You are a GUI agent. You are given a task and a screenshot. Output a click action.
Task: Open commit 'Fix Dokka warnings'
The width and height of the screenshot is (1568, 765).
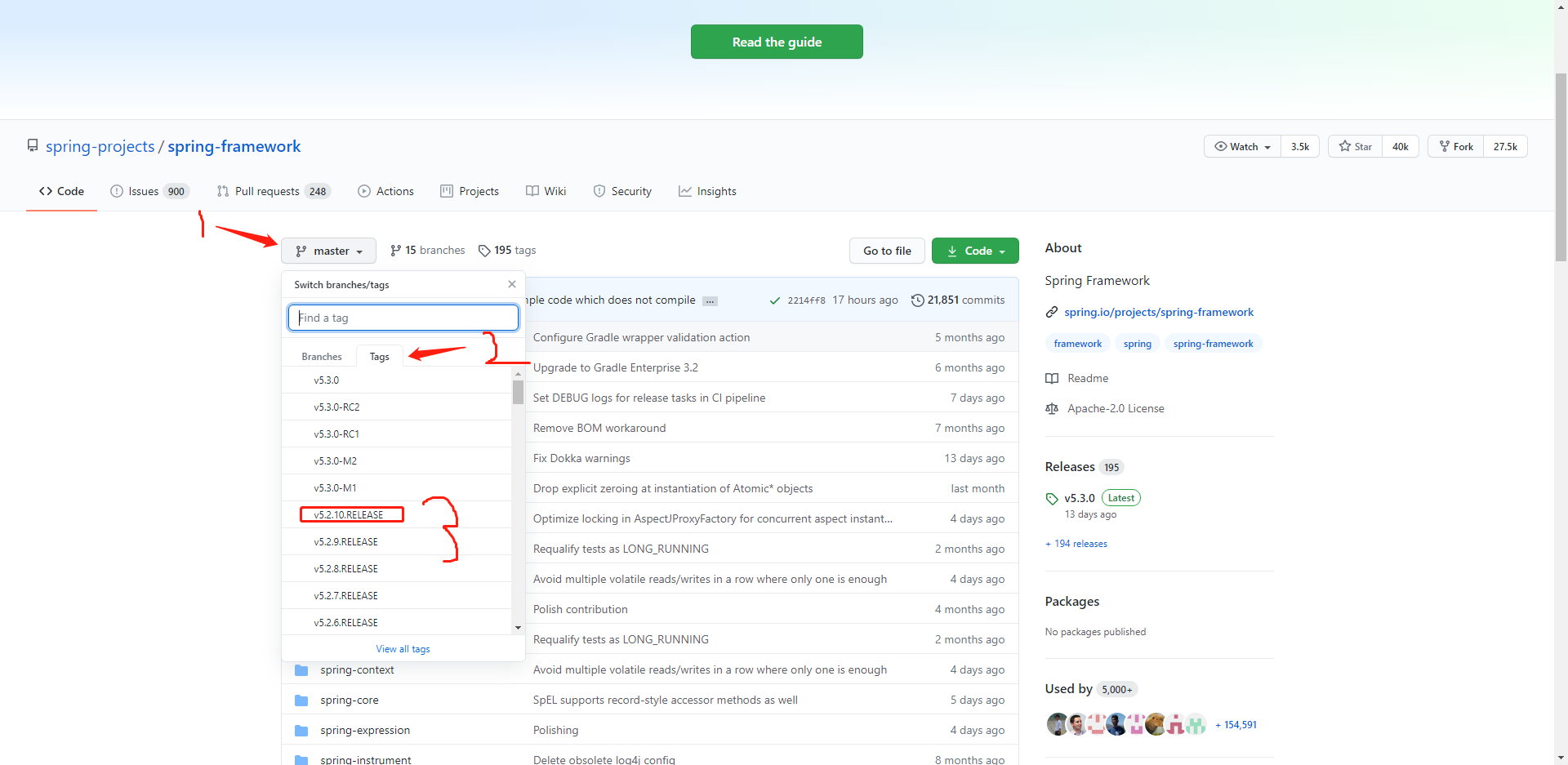click(581, 458)
